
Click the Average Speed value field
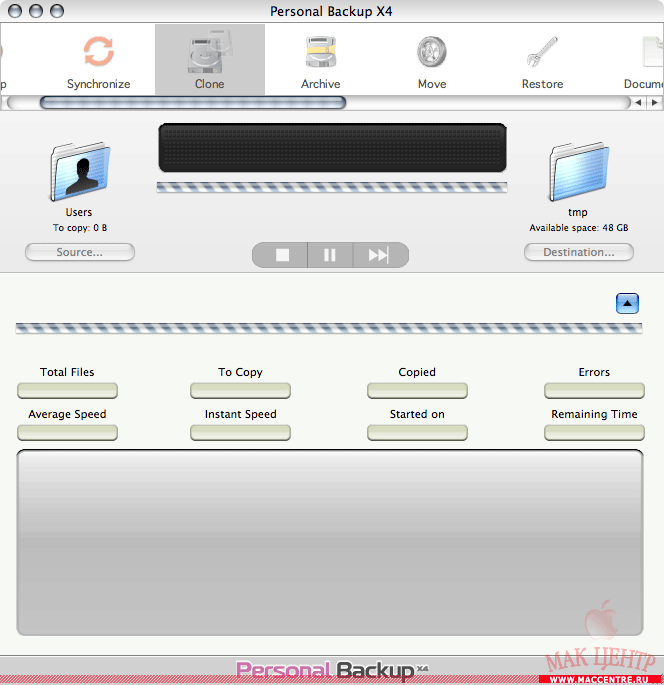(x=67, y=432)
